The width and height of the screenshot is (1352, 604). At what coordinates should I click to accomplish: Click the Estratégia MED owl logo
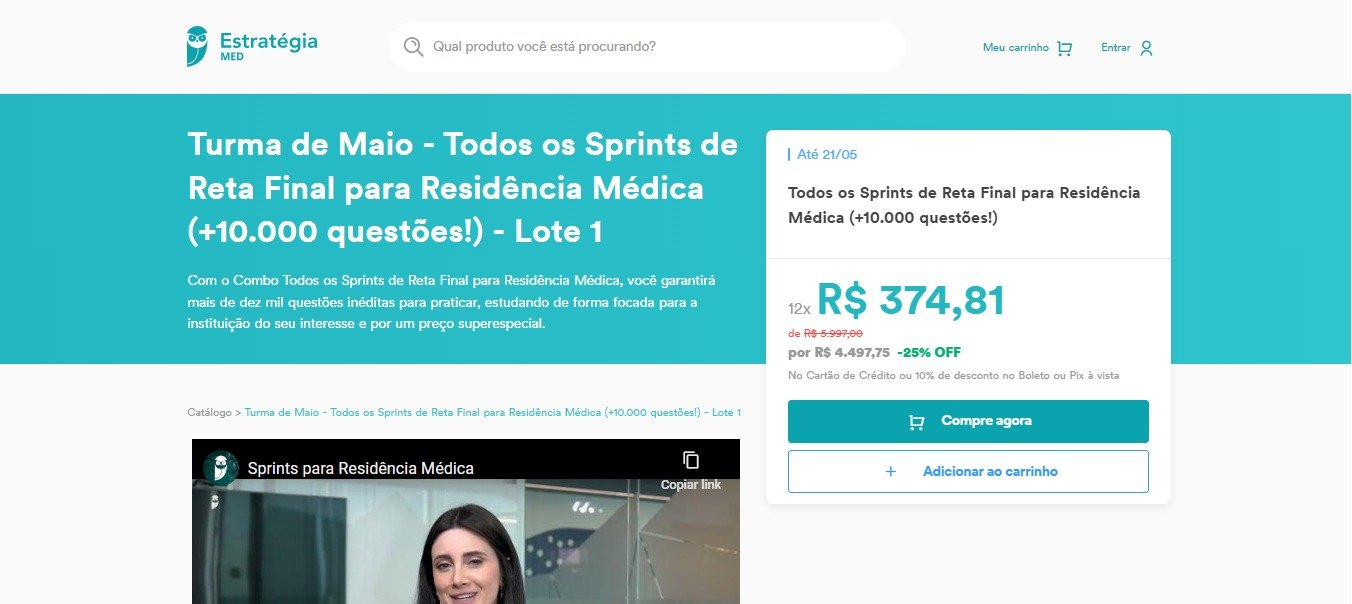coord(197,46)
